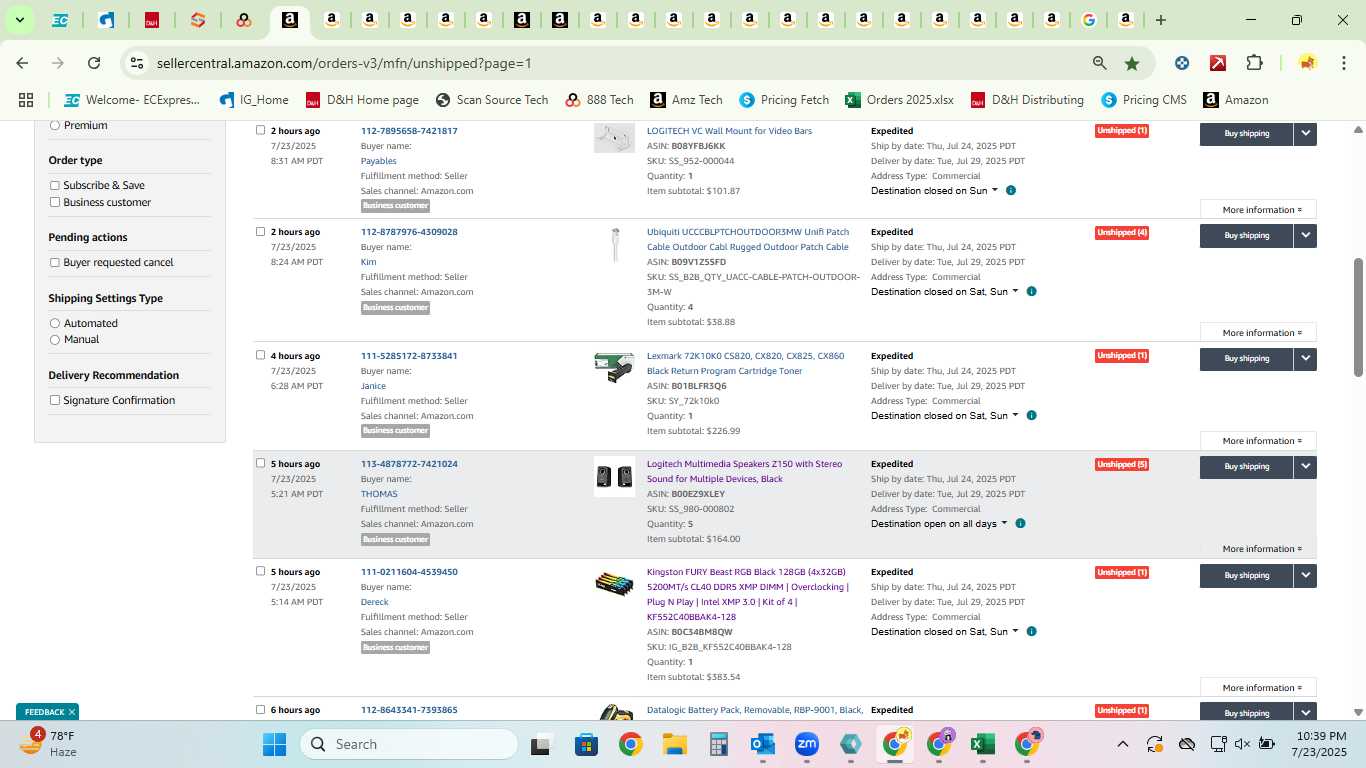
Task: Open the Pricing Fetch bookmark
Action: coord(784,100)
